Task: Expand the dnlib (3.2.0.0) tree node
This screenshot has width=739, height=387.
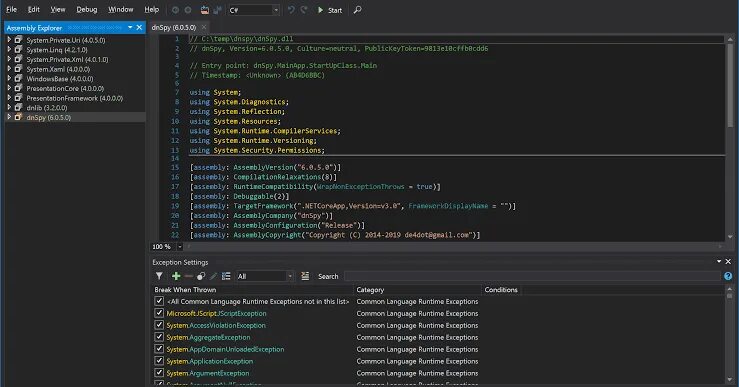Action: click(x=9, y=107)
